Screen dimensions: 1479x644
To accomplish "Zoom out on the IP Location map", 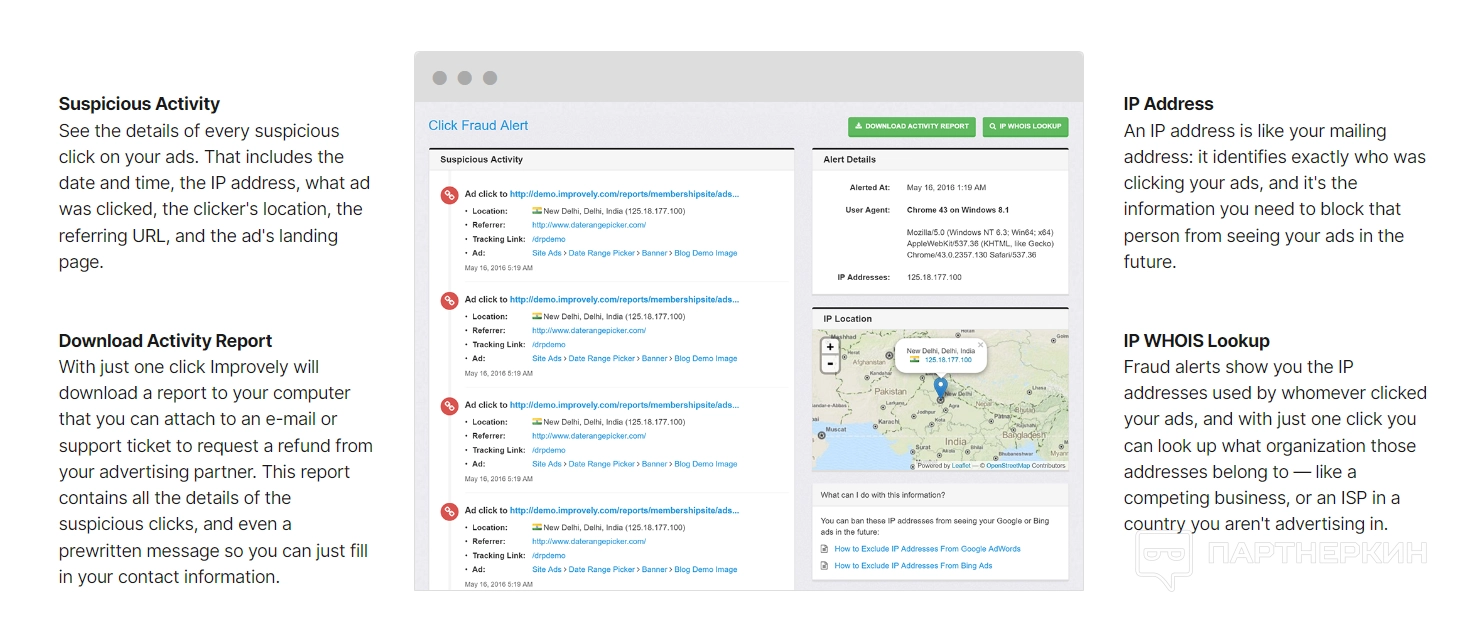I will tap(830, 364).
